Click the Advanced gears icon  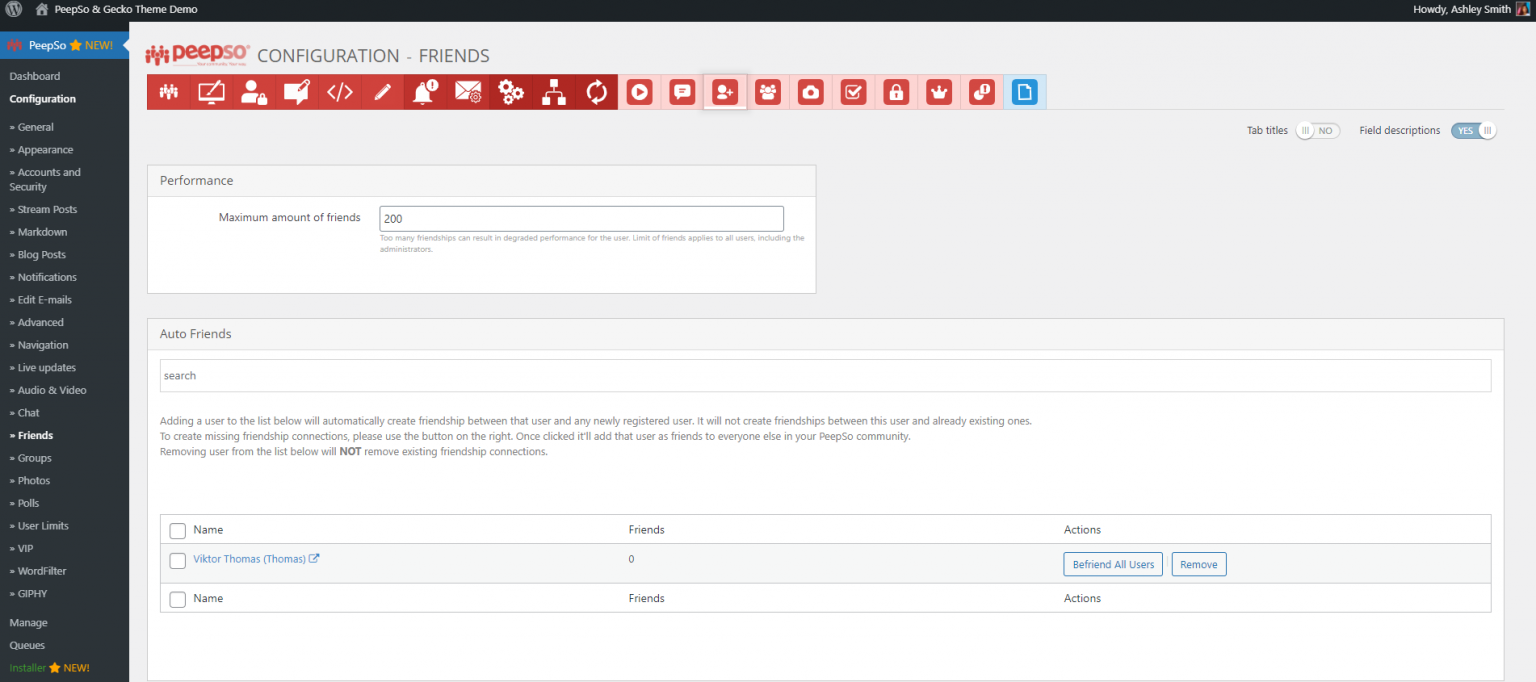tap(511, 92)
